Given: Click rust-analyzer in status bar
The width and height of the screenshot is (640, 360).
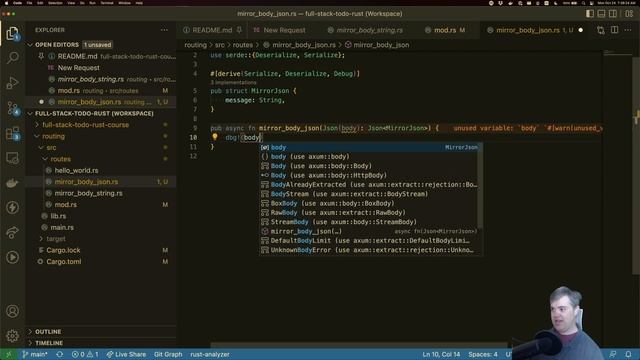Looking at the screenshot, I should tap(210, 354).
